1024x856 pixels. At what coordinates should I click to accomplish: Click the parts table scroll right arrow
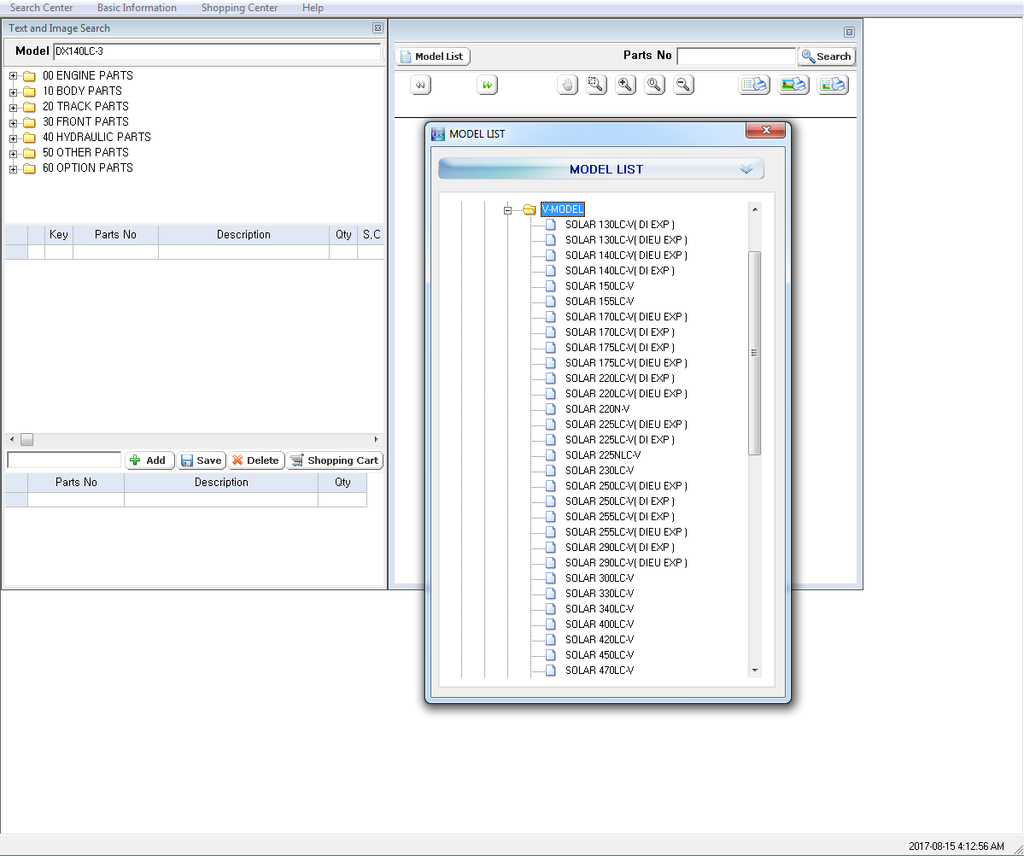click(376, 439)
